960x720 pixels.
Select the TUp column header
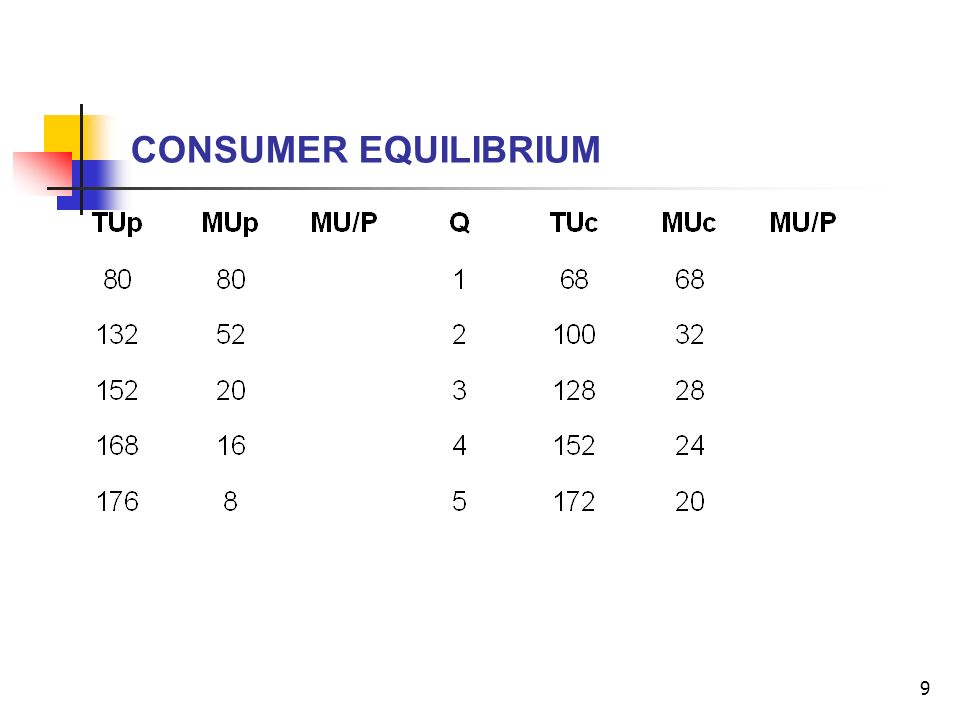(x=117, y=223)
